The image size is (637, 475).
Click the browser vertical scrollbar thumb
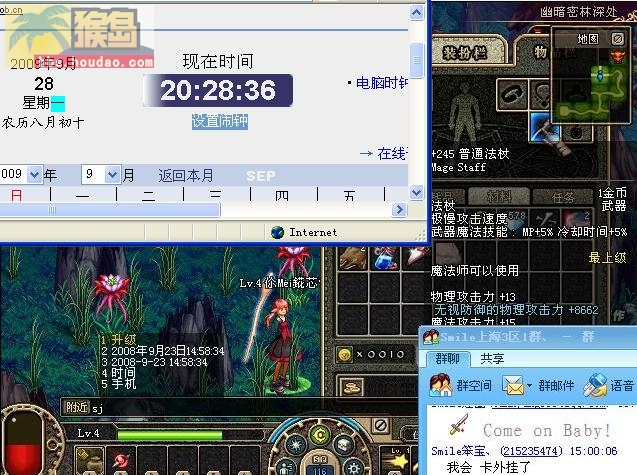pyautogui.click(x=416, y=60)
